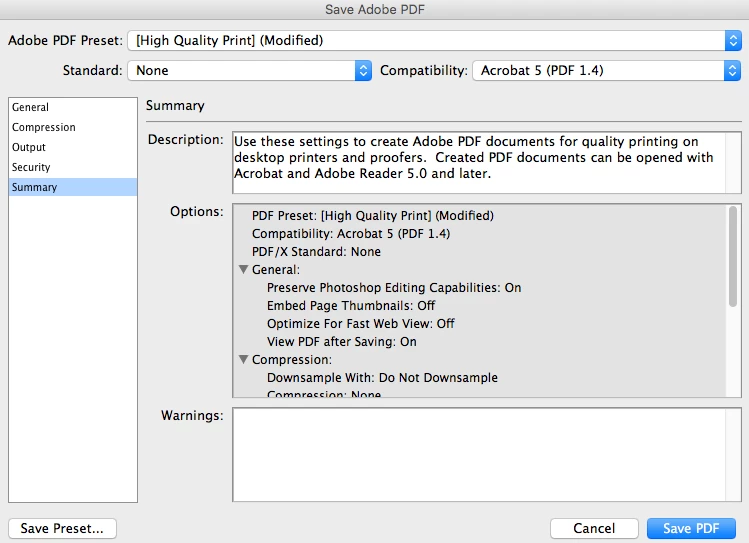Click the Cancel button
This screenshot has height=543, width=749.
[594, 528]
